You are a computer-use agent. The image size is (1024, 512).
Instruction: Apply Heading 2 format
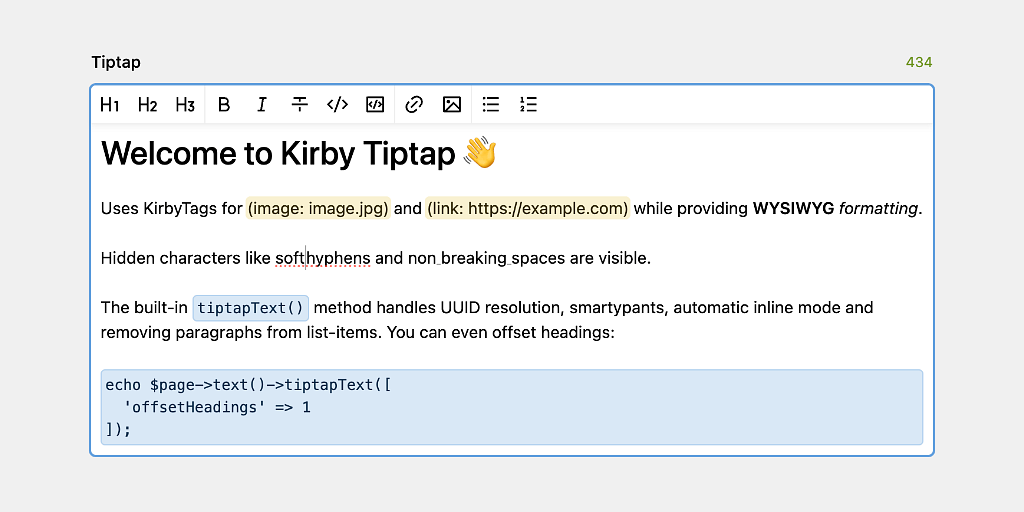[x=148, y=104]
